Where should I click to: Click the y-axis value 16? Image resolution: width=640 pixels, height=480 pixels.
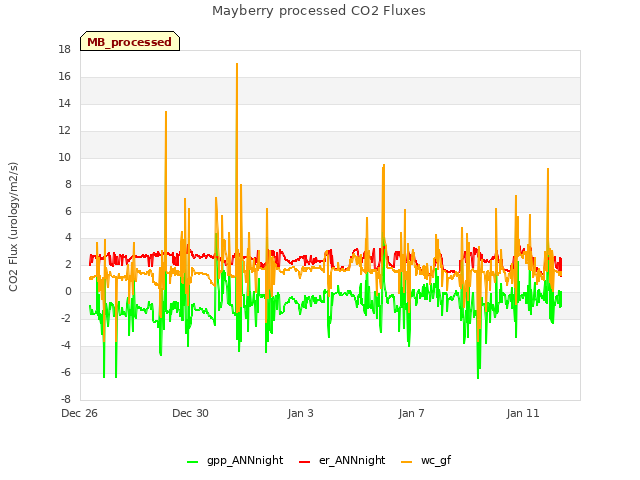[x=64, y=77]
